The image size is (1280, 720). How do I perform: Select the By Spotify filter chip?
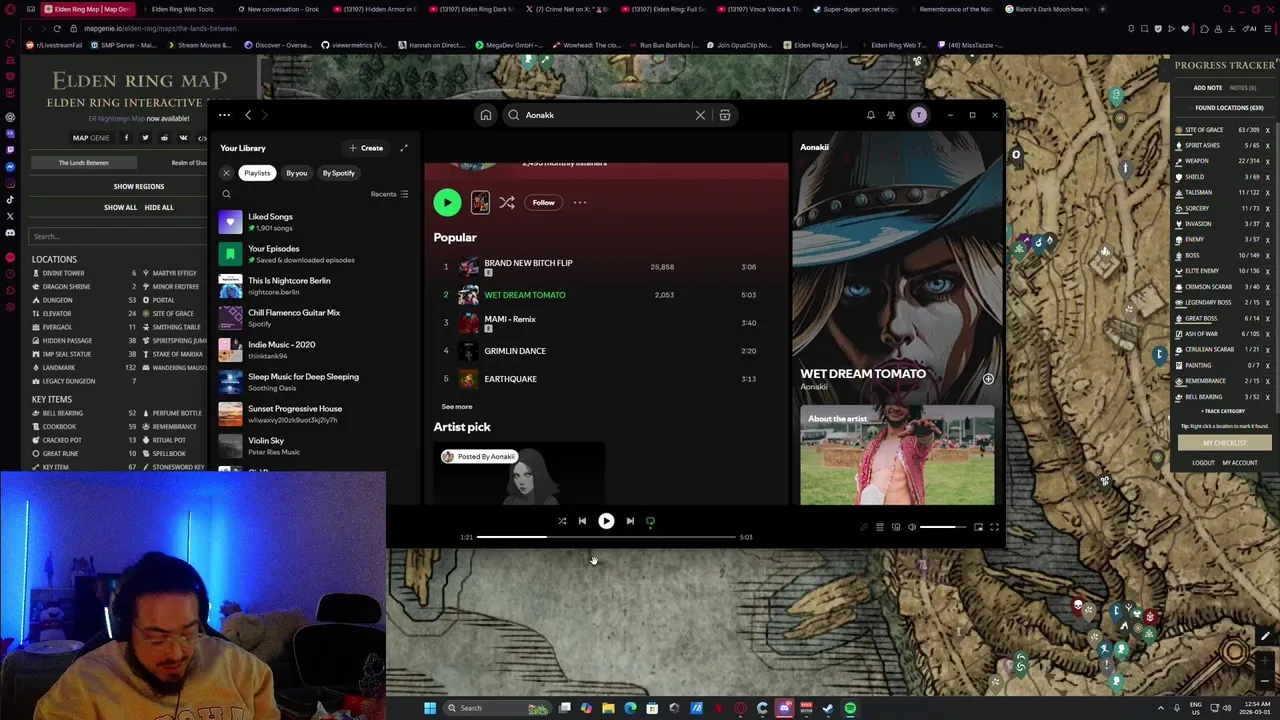click(x=338, y=173)
